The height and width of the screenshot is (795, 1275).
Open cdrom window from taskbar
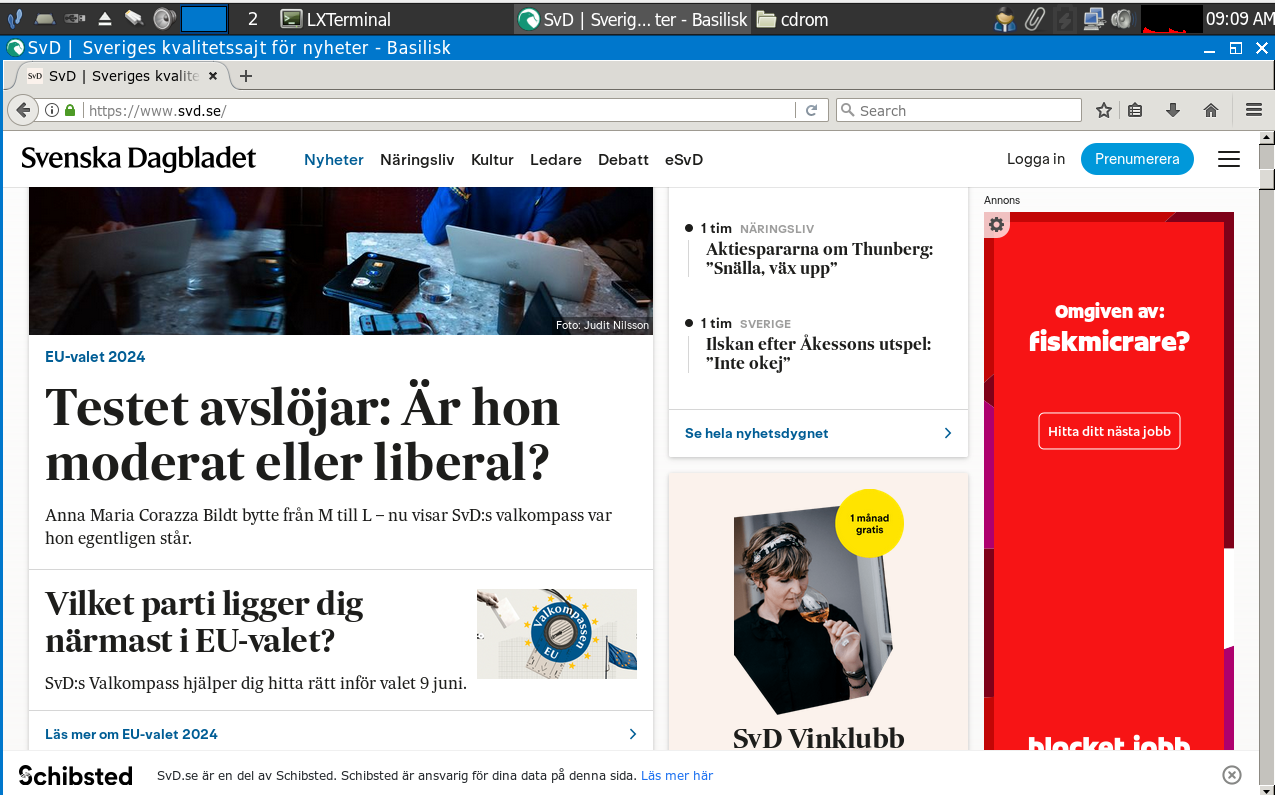click(x=792, y=19)
